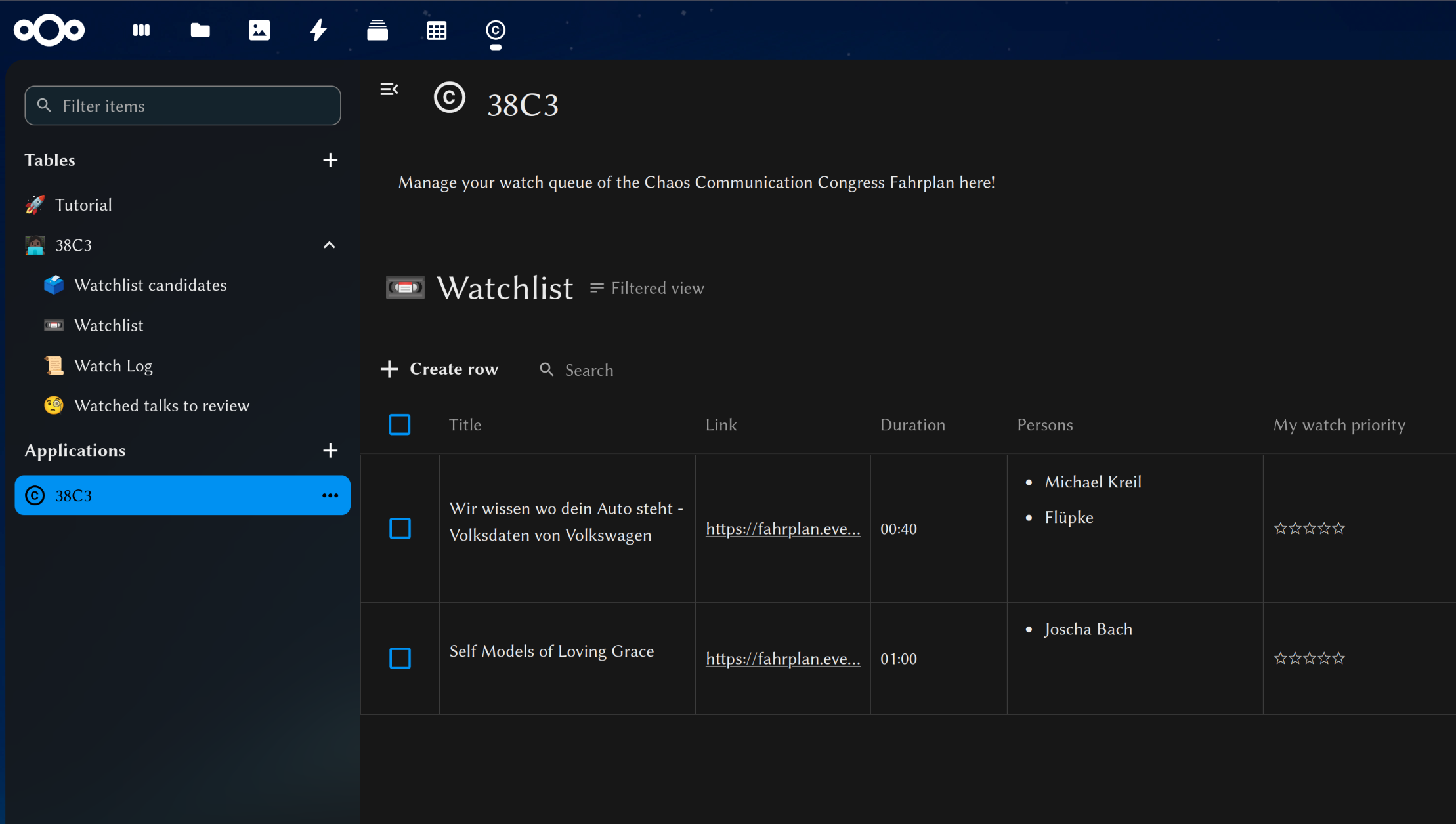1456x824 pixels.
Task: Open the Tutorial table
Action: point(182,205)
